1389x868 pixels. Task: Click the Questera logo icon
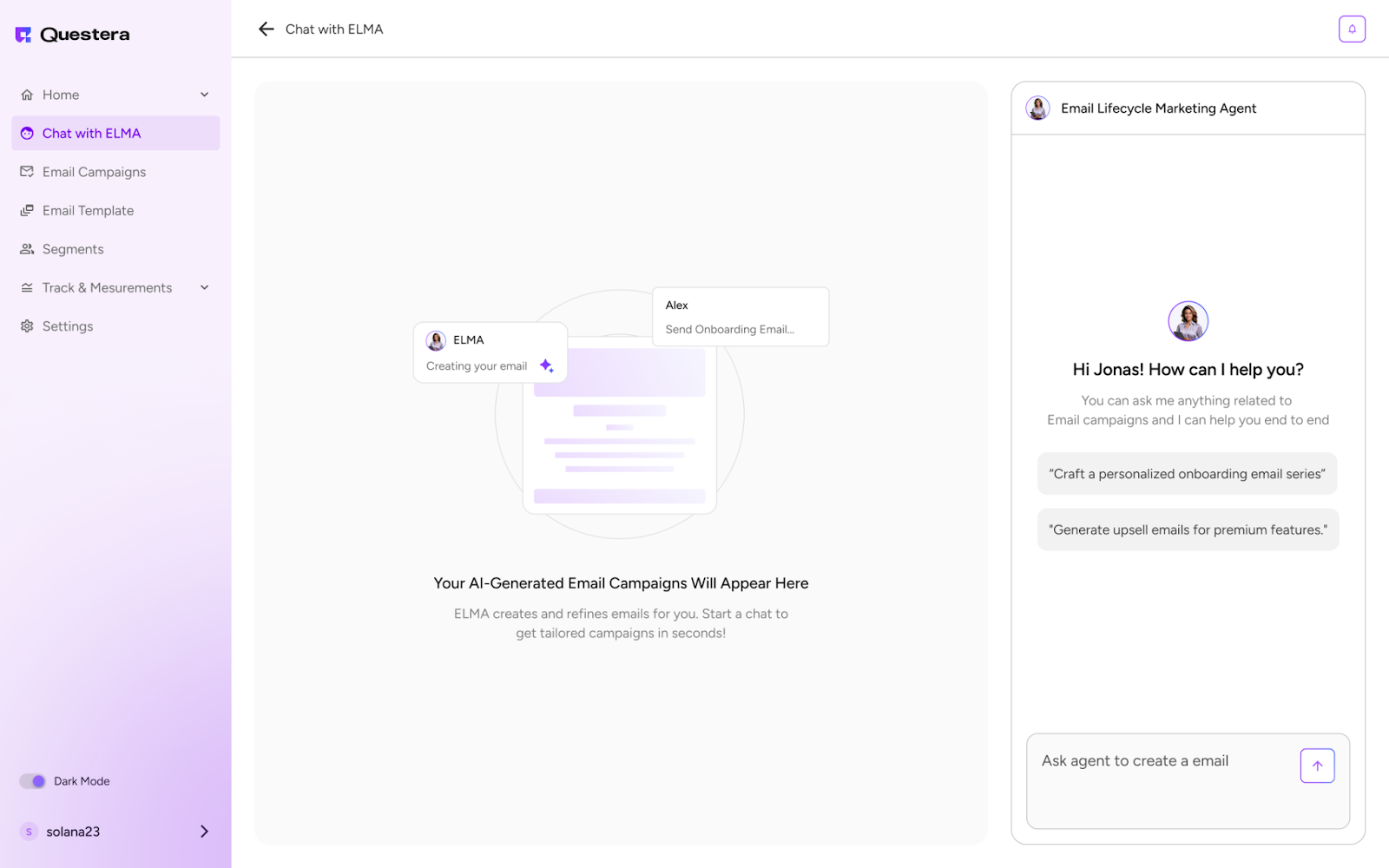23,35
